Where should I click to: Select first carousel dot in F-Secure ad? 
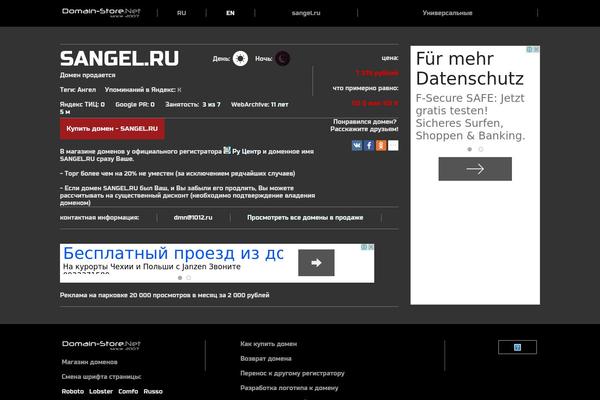[470, 149]
